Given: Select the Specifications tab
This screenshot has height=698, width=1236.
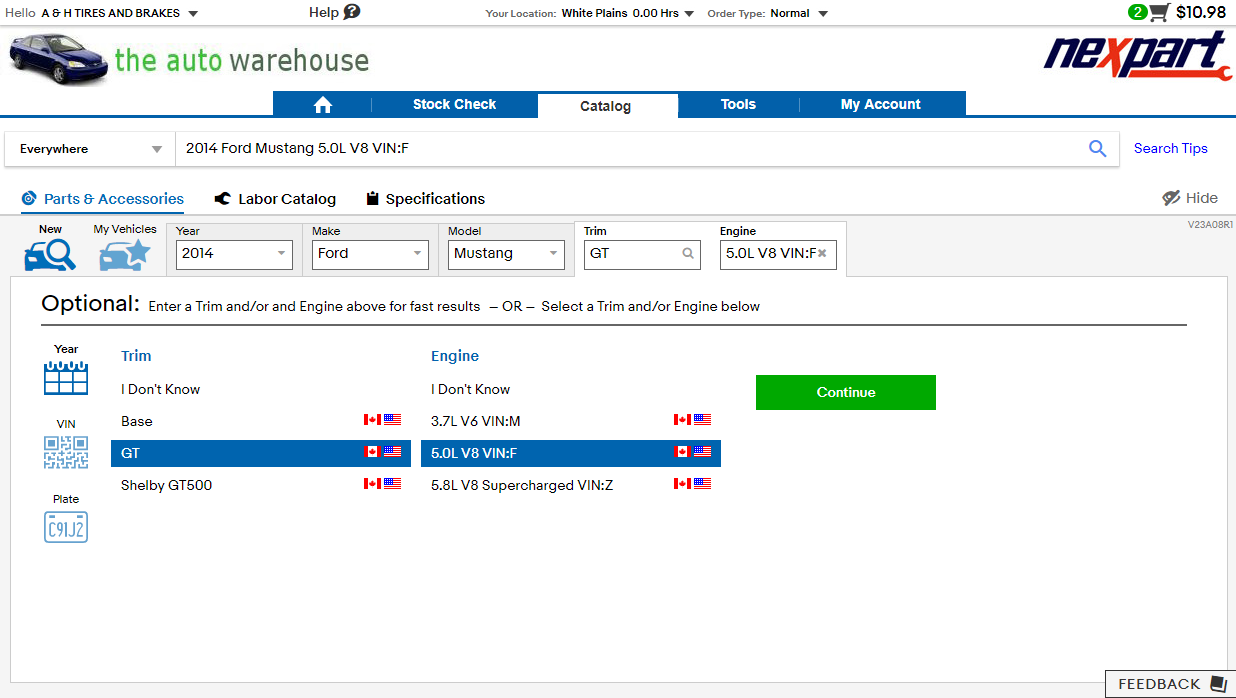Looking at the screenshot, I should 425,199.
